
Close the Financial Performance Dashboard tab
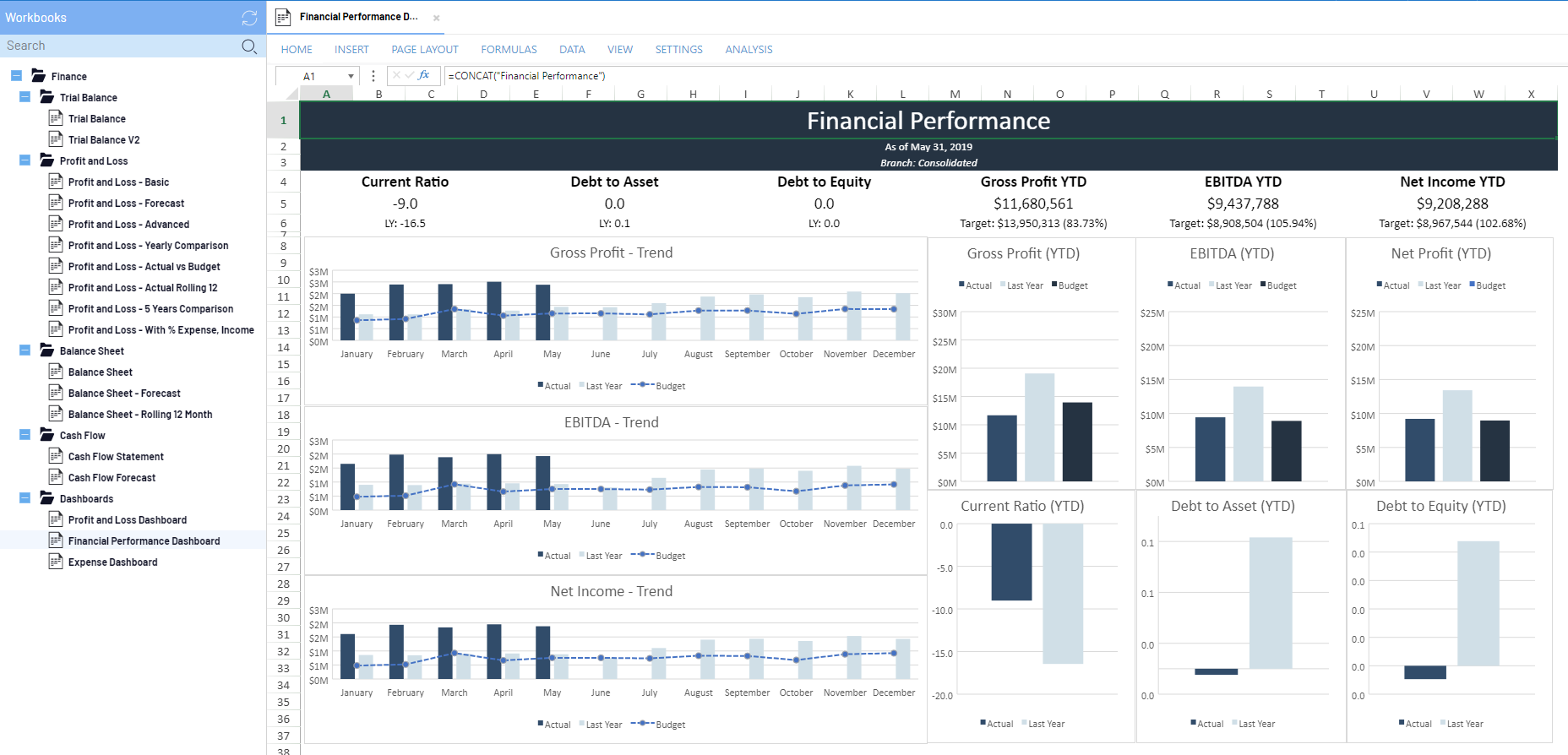tap(437, 18)
